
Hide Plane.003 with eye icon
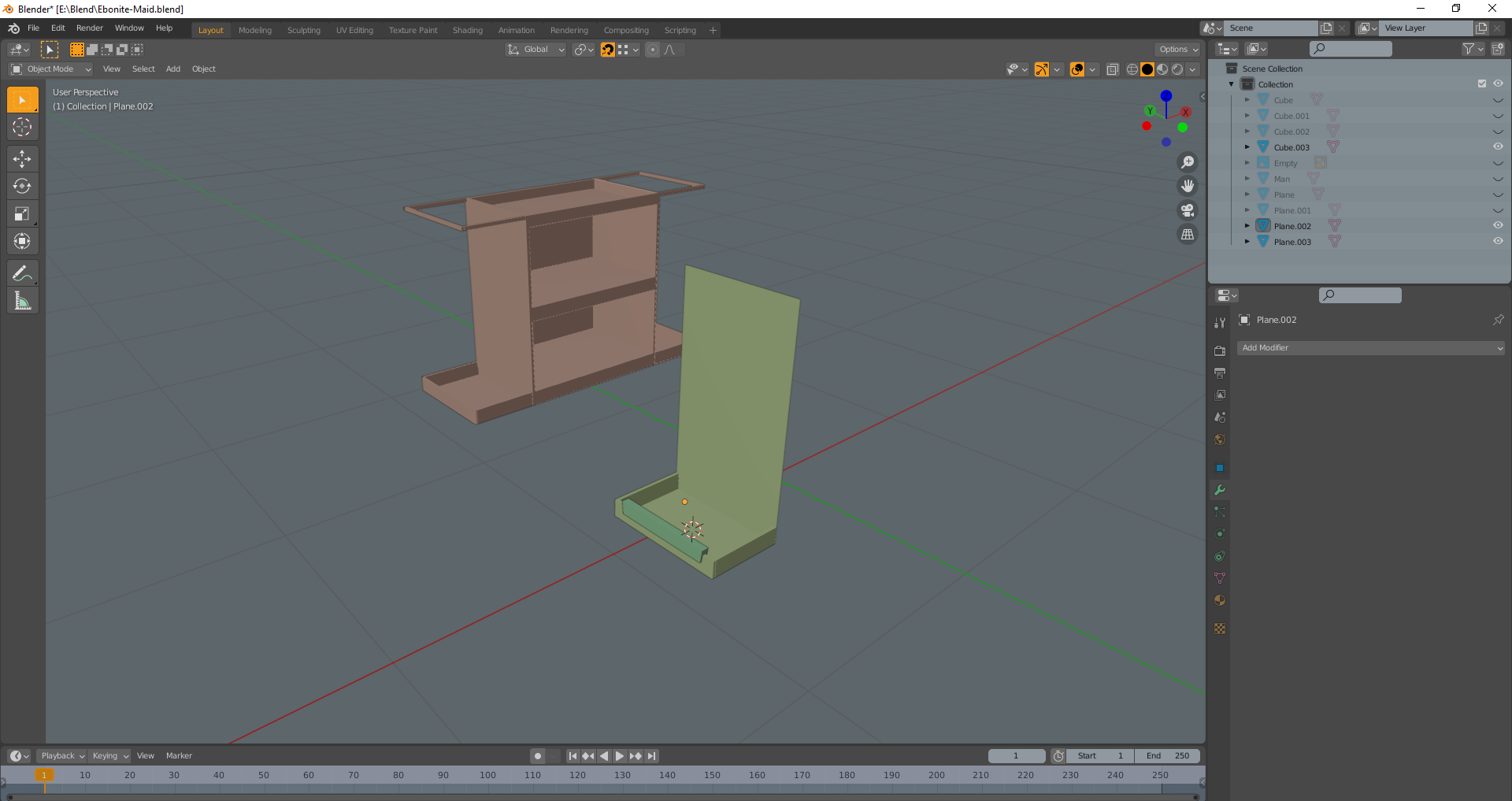click(x=1498, y=241)
